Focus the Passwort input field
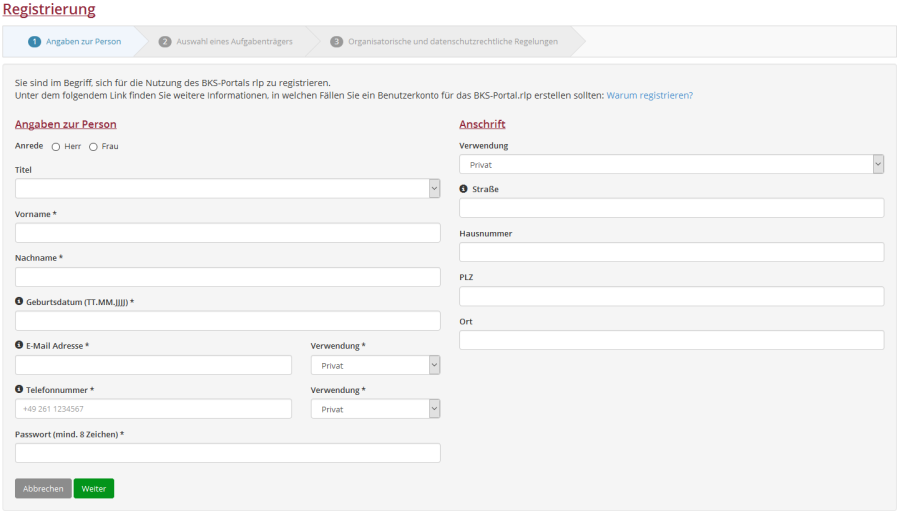The height and width of the screenshot is (514, 900). click(x=227, y=453)
